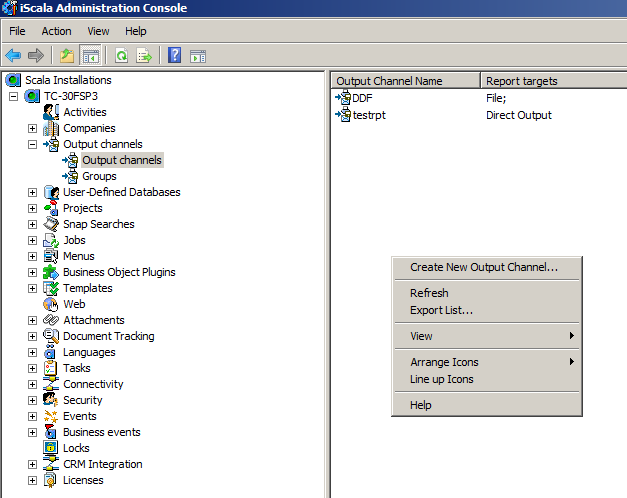Click the Web globe icon

click(51, 304)
